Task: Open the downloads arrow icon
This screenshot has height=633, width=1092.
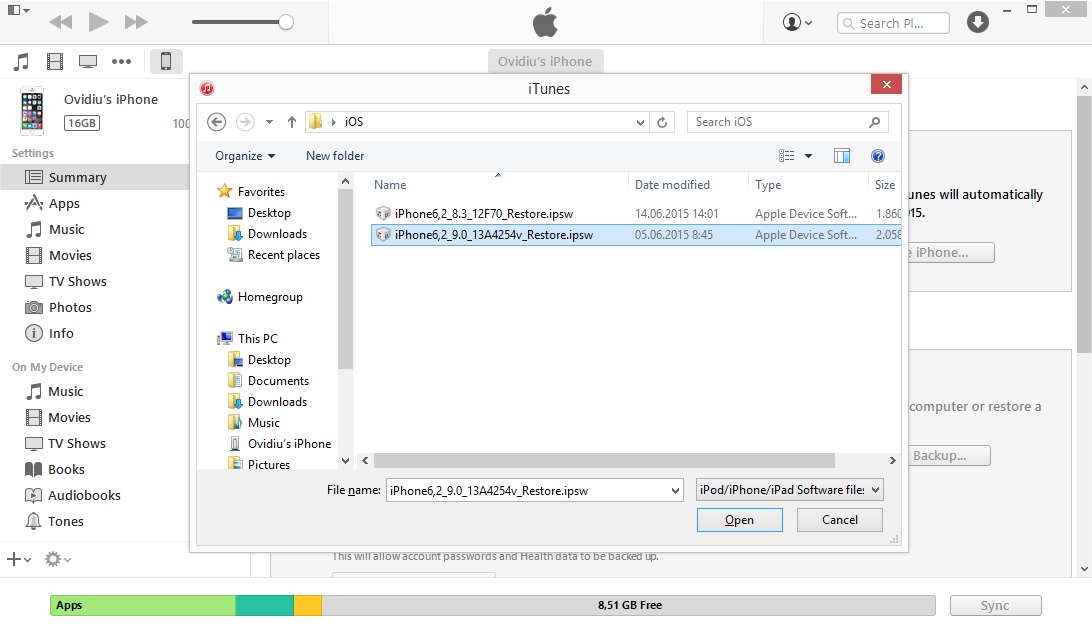Action: [978, 22]
